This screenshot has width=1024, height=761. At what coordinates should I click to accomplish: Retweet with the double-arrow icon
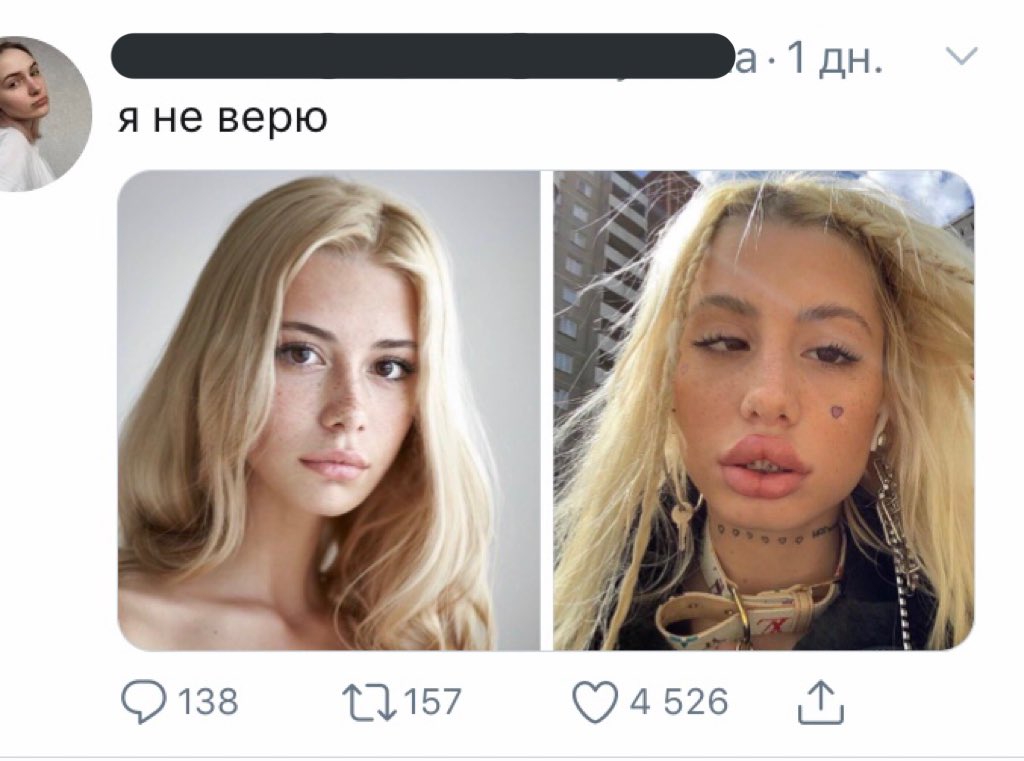click(371, 702)
